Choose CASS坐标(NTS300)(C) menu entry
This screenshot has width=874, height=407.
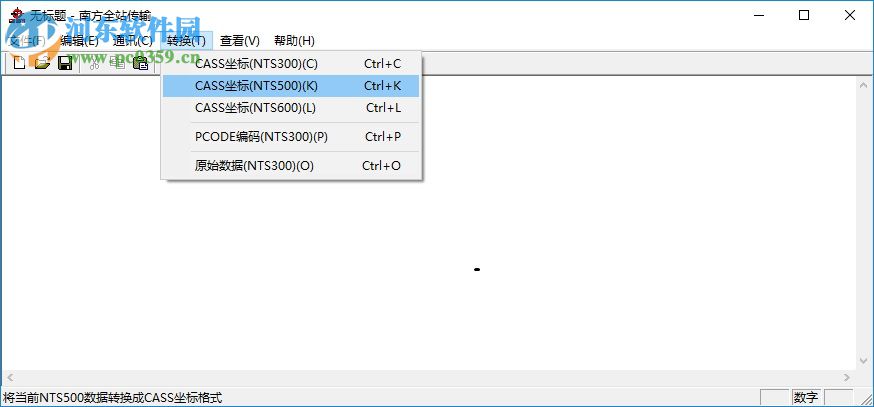click(x=291, y=64)
